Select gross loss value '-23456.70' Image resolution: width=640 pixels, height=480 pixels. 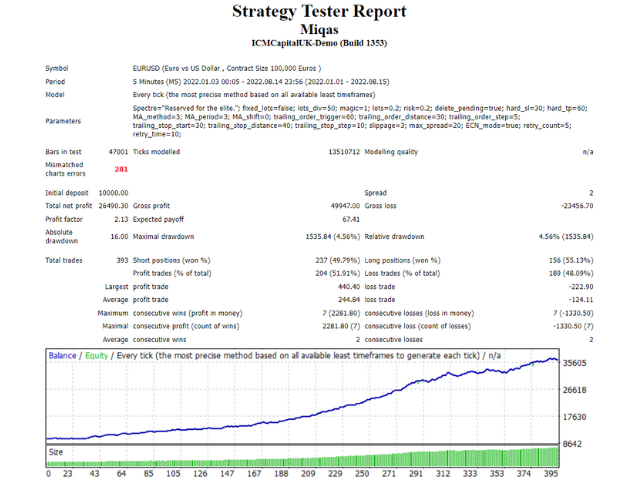[x=577, y=206]
